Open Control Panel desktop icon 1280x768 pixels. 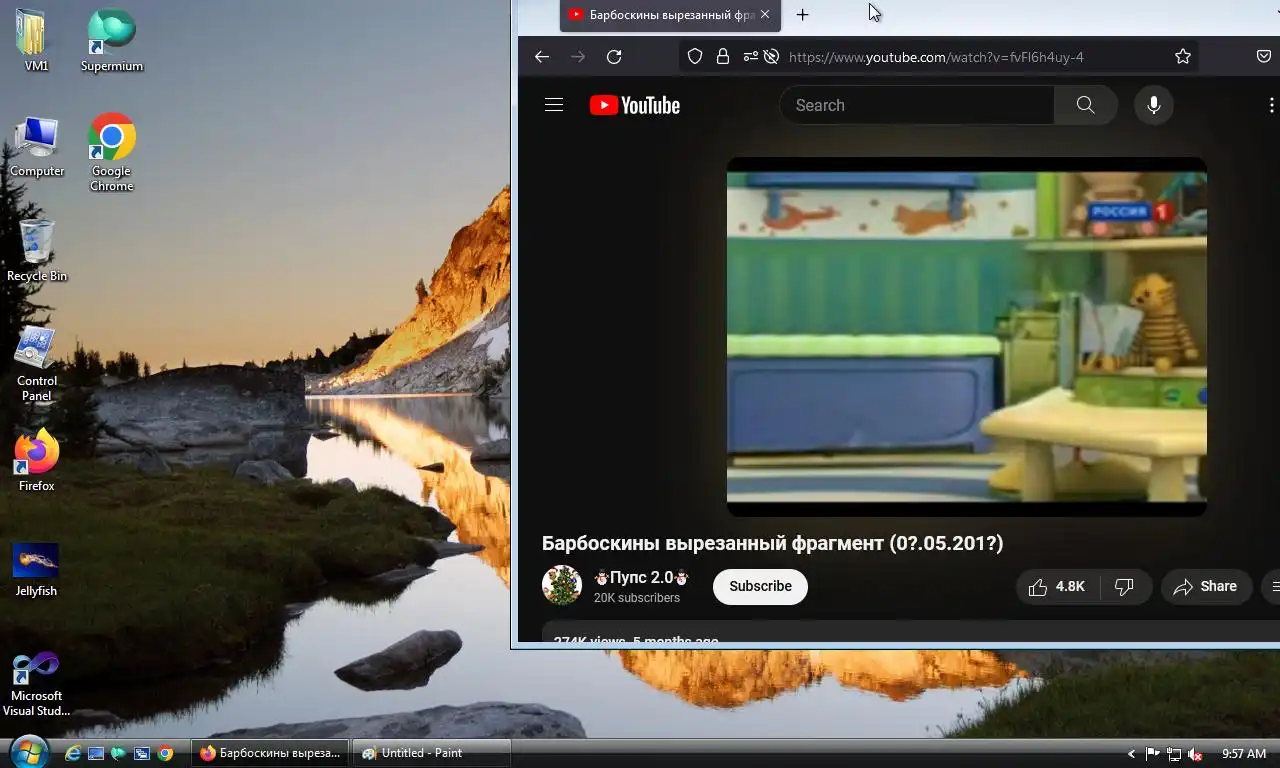click(37, 364)
